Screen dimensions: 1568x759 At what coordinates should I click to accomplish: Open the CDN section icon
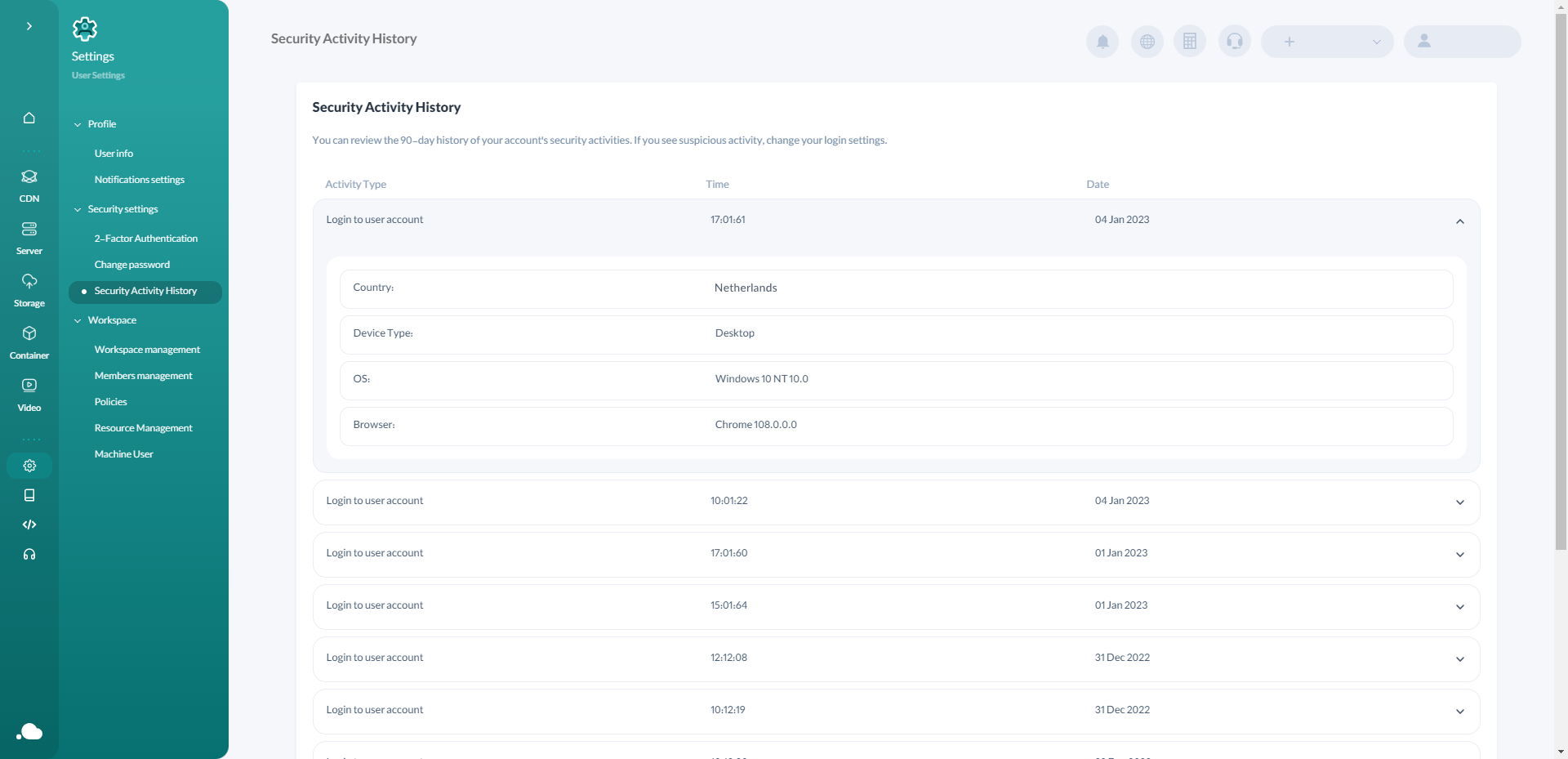[x=29, y=176]
